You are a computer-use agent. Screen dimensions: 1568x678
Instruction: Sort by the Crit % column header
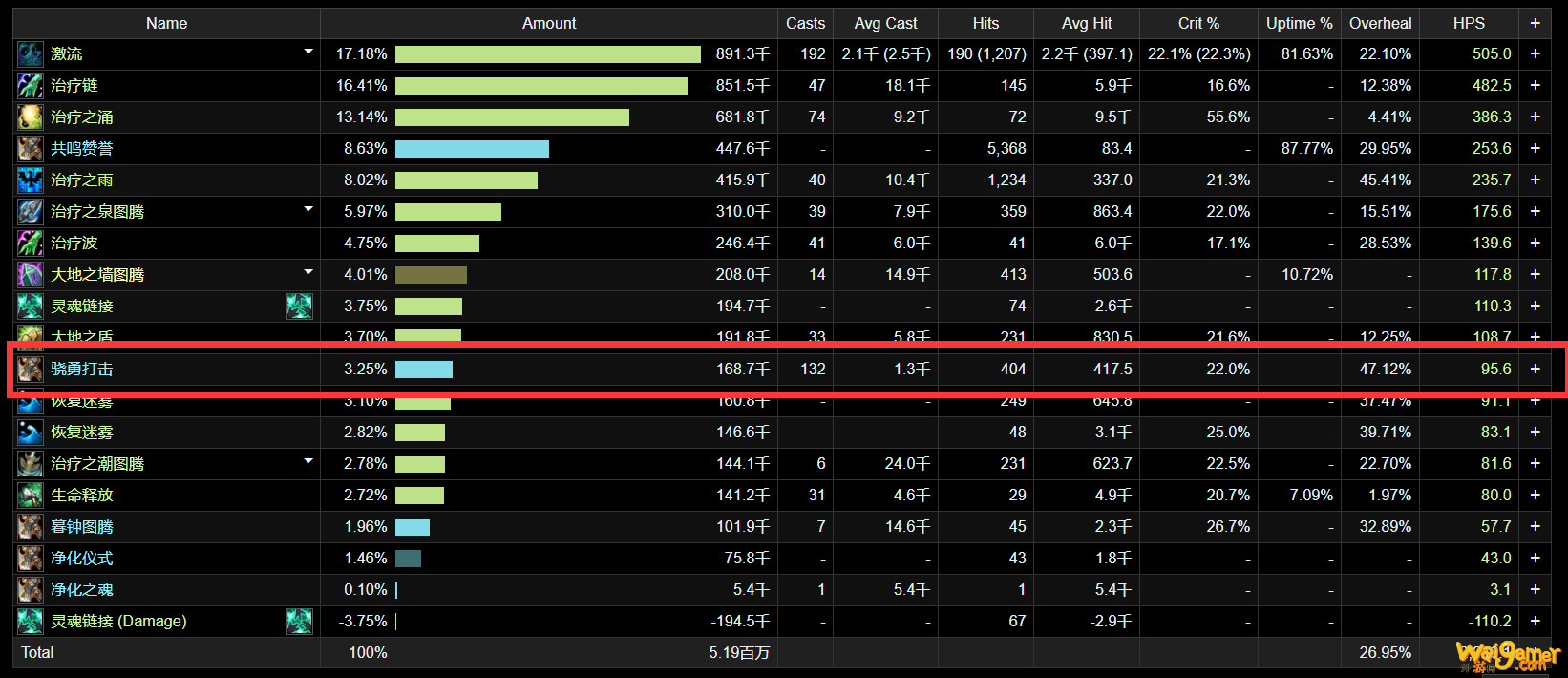pyautogui.click(x=1199, y=24)
